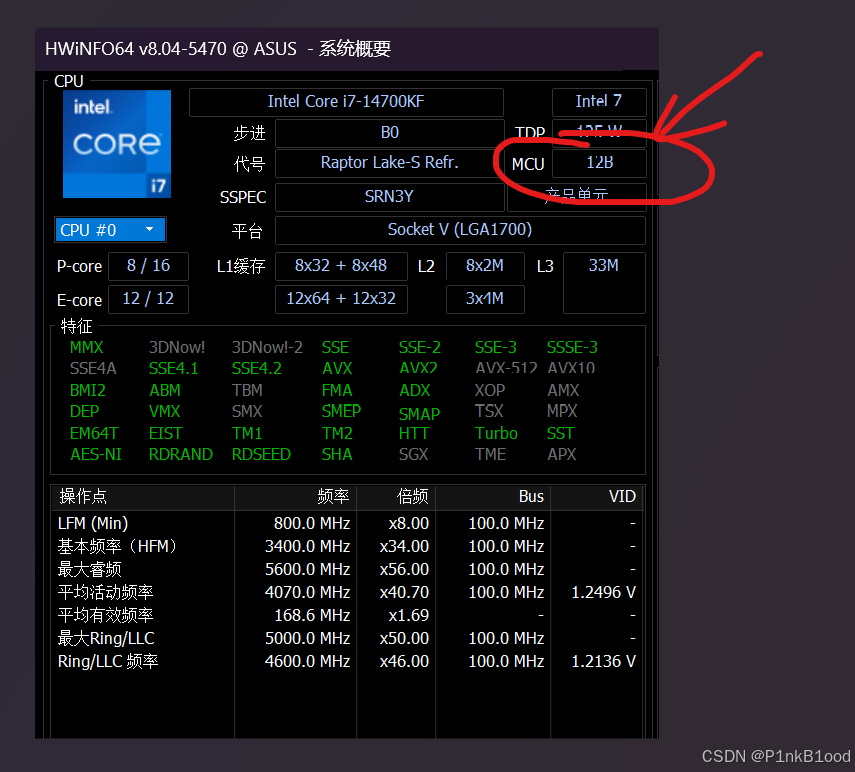Viewport: 855px width, 772px height.
Task: Click the 12B MCU value
Action: [x=599, y=163]
